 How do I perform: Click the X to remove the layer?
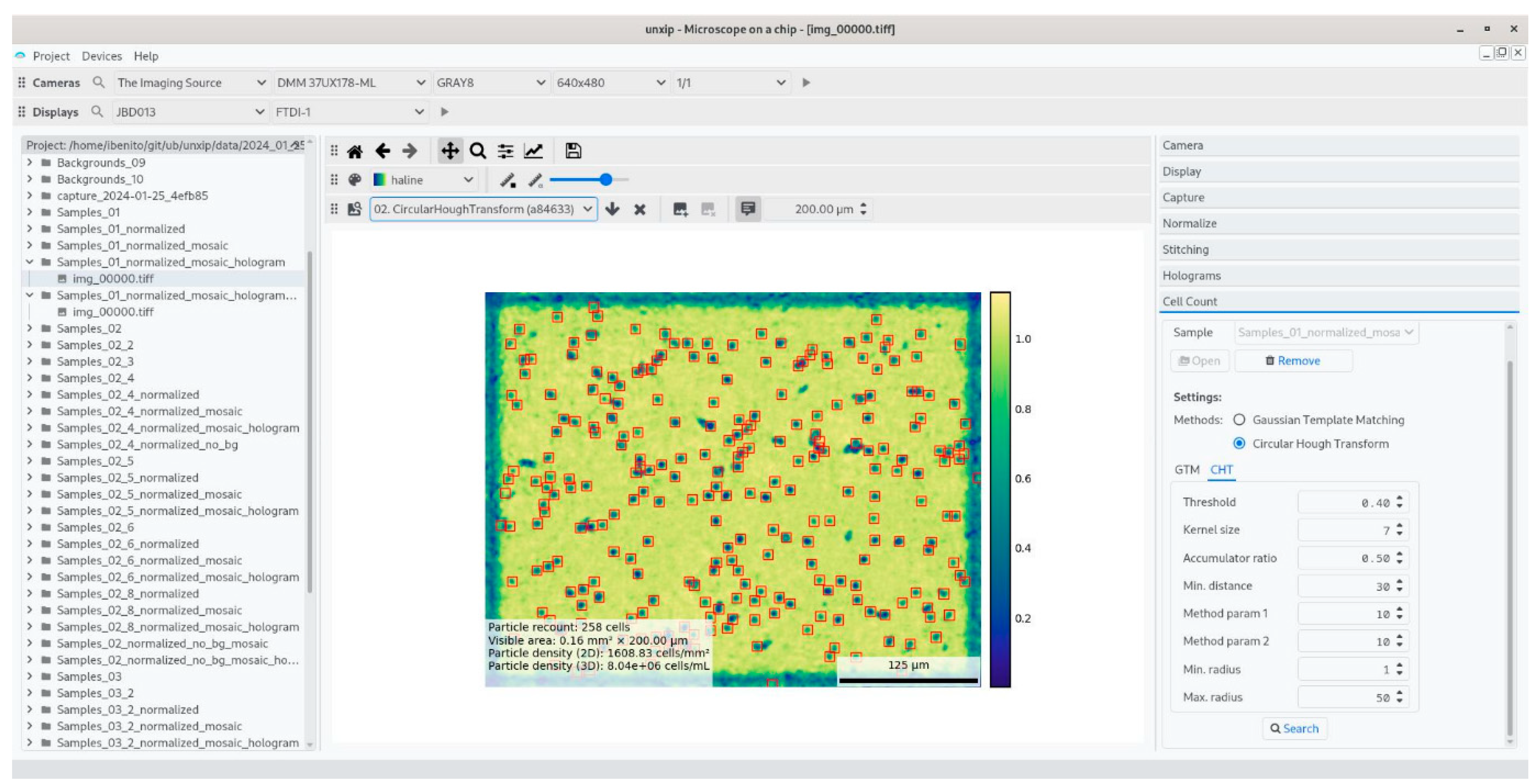click(x=639, y=210)
